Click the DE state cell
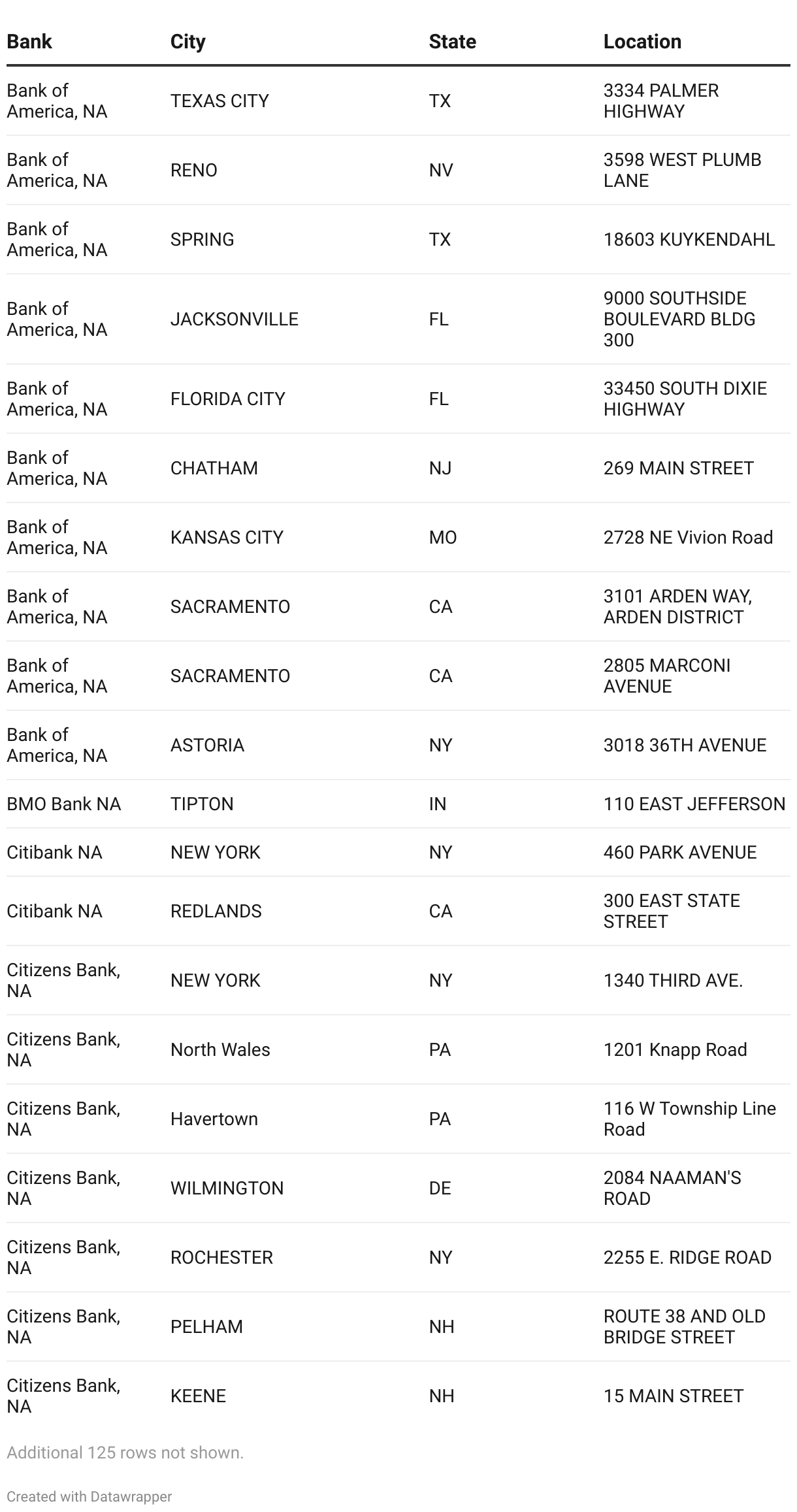The height and width of the screenshot is (1512, 797). coord(440,1188)
